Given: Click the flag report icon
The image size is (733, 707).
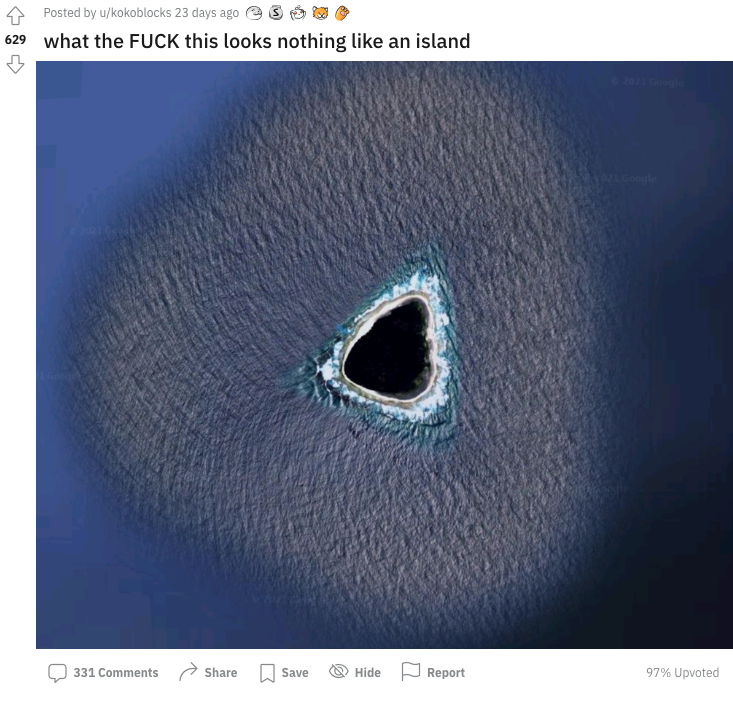Looking at the screenshot, I should point(411,671).
